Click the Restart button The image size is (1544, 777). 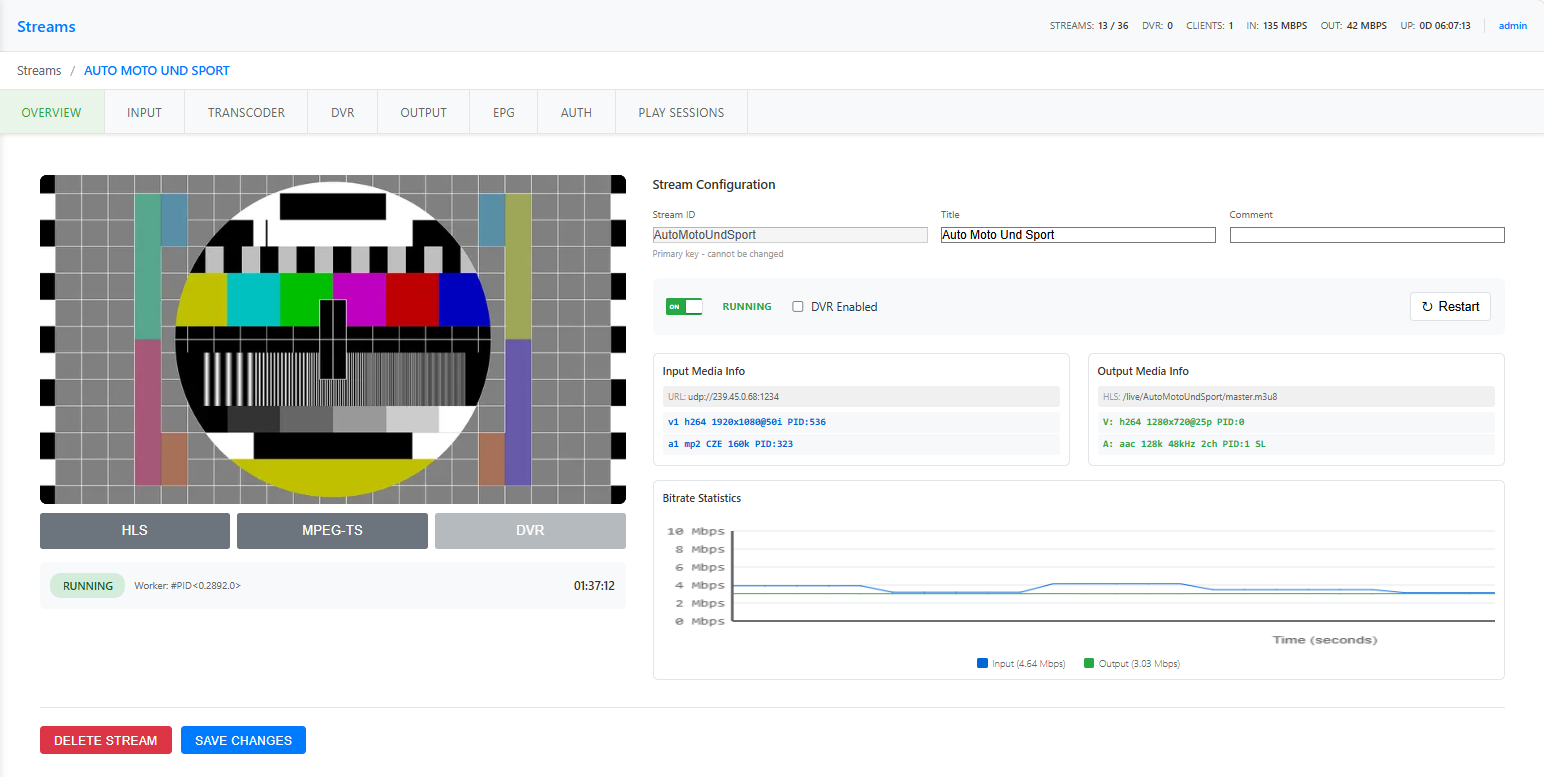pos(1450,306)
